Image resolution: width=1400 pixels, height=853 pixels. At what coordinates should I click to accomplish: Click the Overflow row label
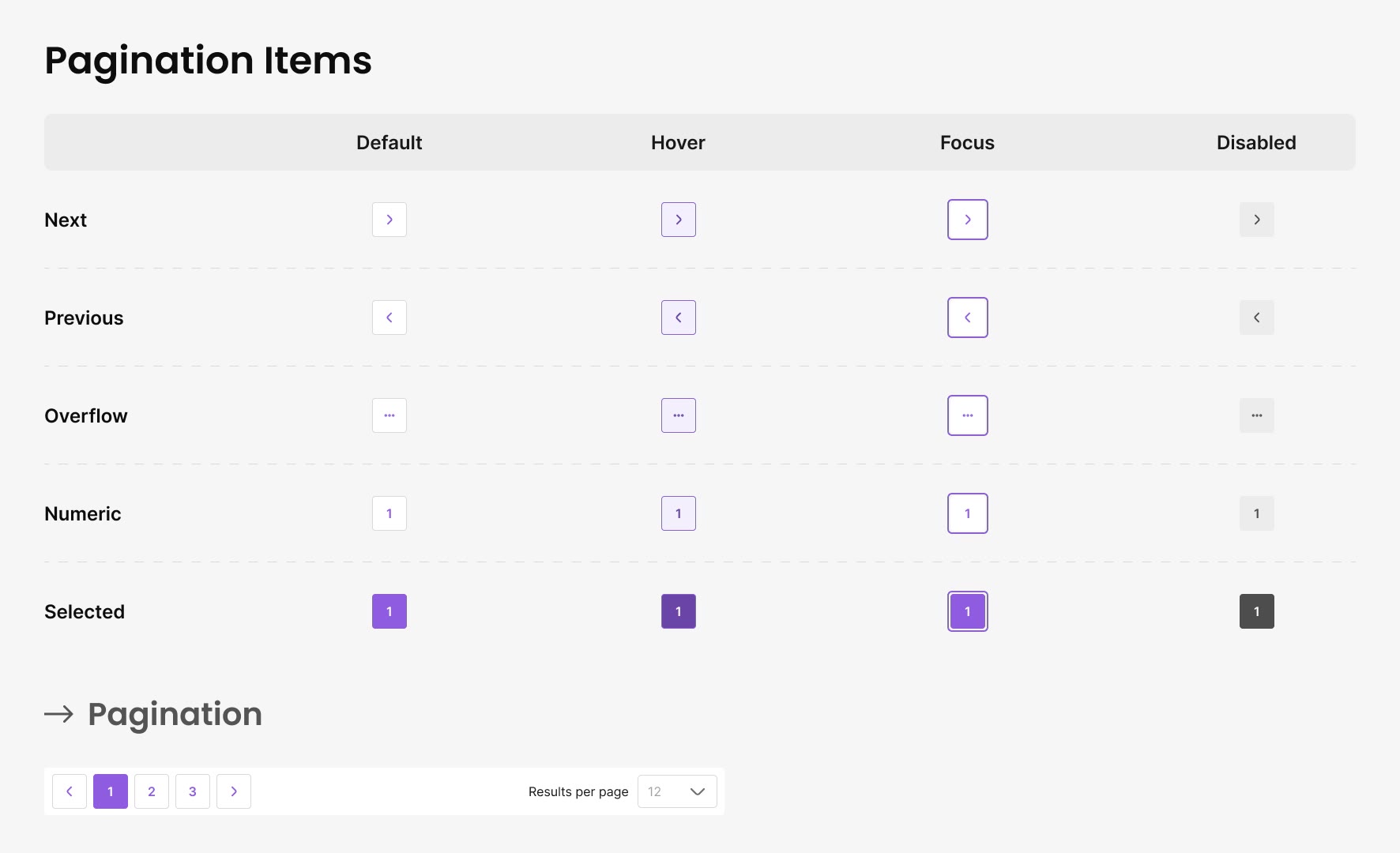click(86, 415)
